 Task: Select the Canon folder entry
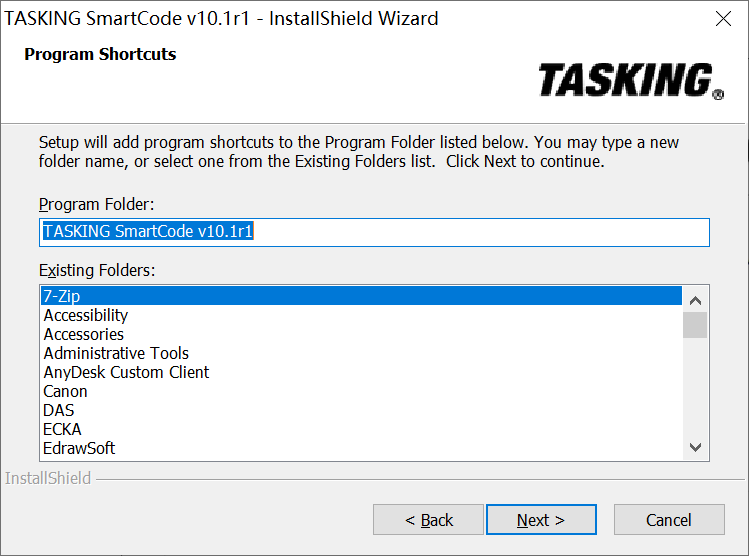point(65,391)
